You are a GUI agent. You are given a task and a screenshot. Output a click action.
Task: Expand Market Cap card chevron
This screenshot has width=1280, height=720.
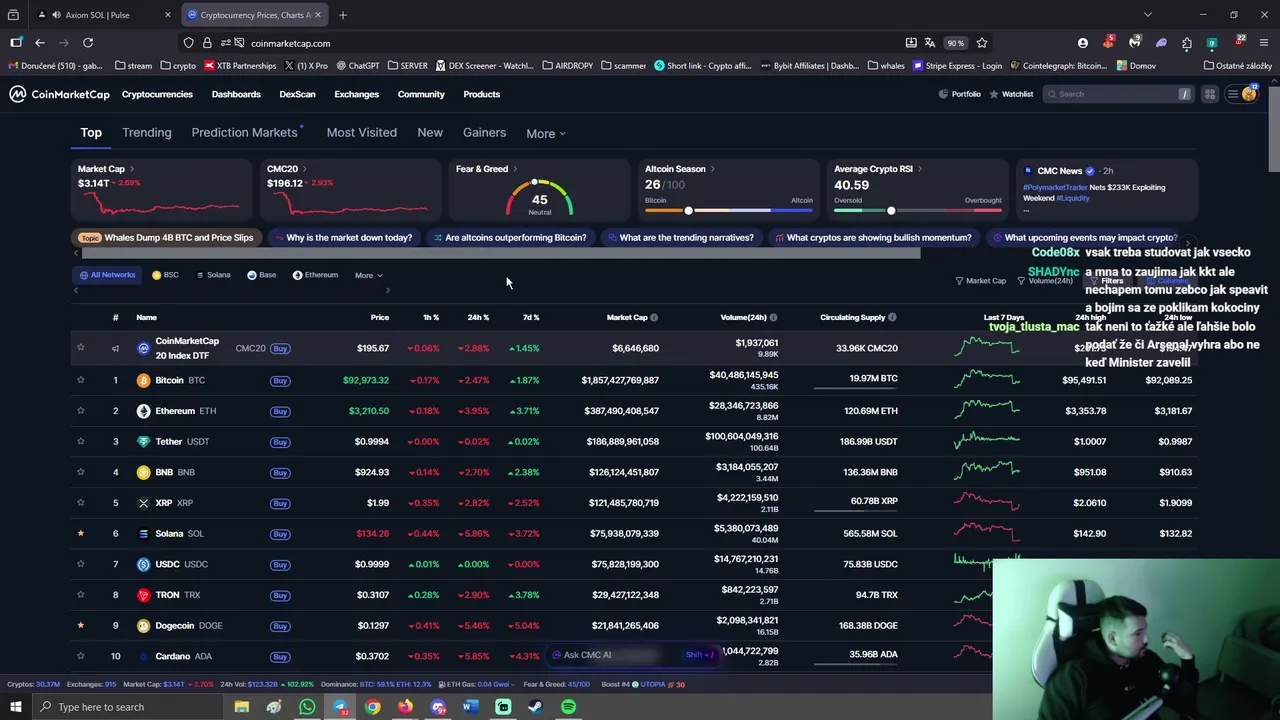click(x=132, y=169)
